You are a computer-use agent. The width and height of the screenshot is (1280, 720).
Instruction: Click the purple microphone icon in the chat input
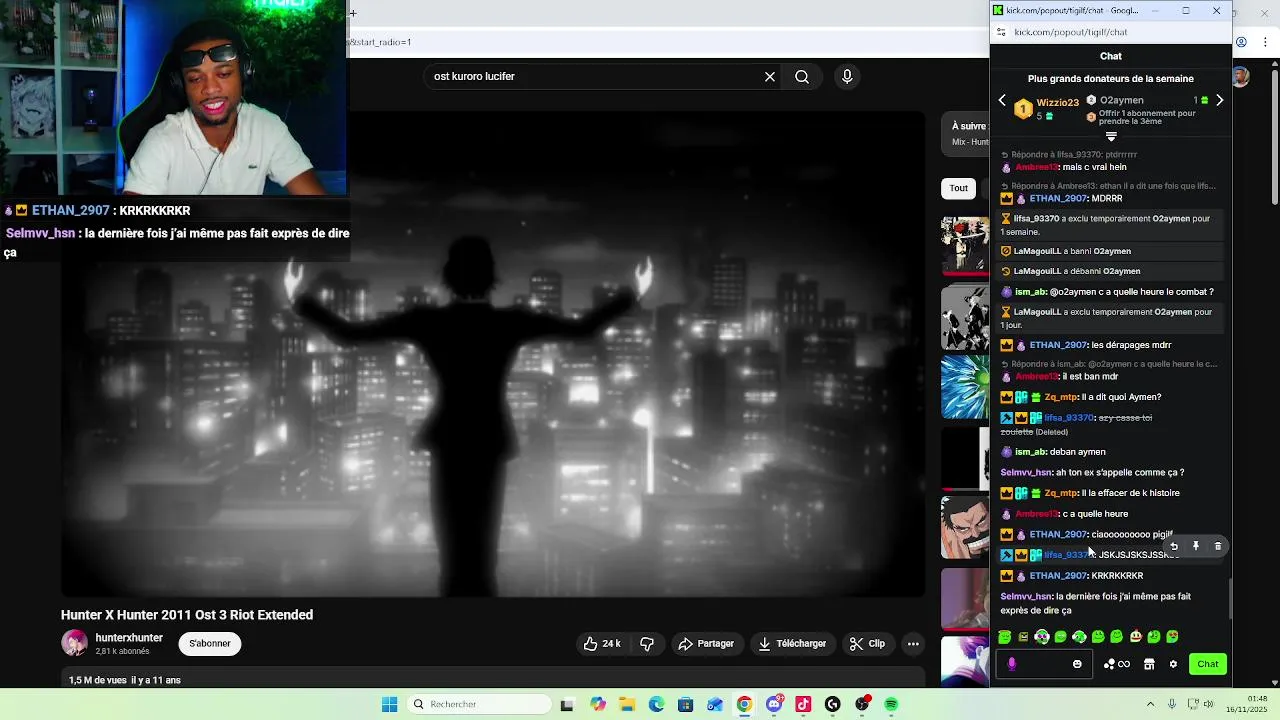[1012, 664]
